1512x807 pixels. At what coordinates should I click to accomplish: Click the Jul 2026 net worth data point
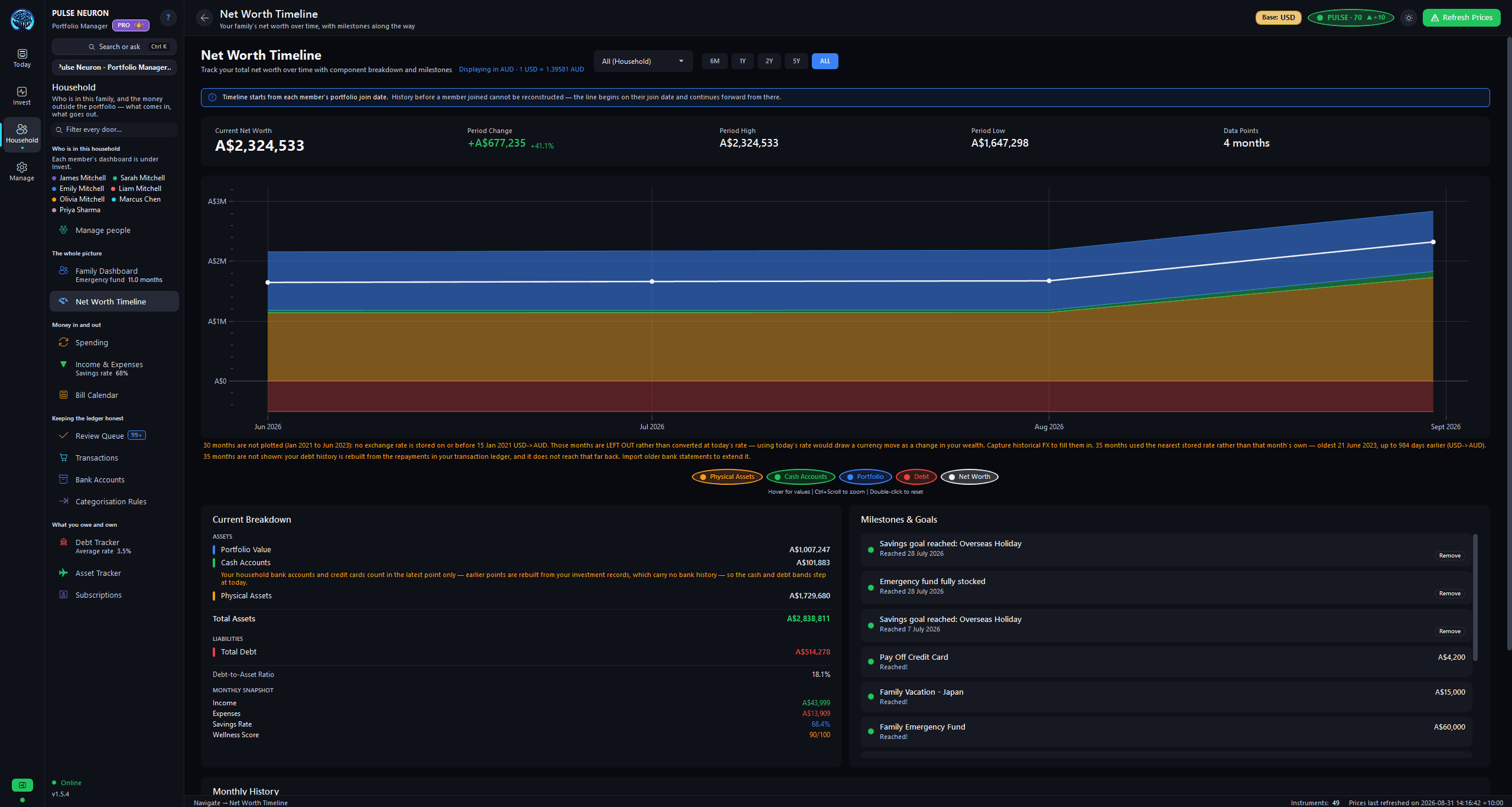(x=652, y=281)
